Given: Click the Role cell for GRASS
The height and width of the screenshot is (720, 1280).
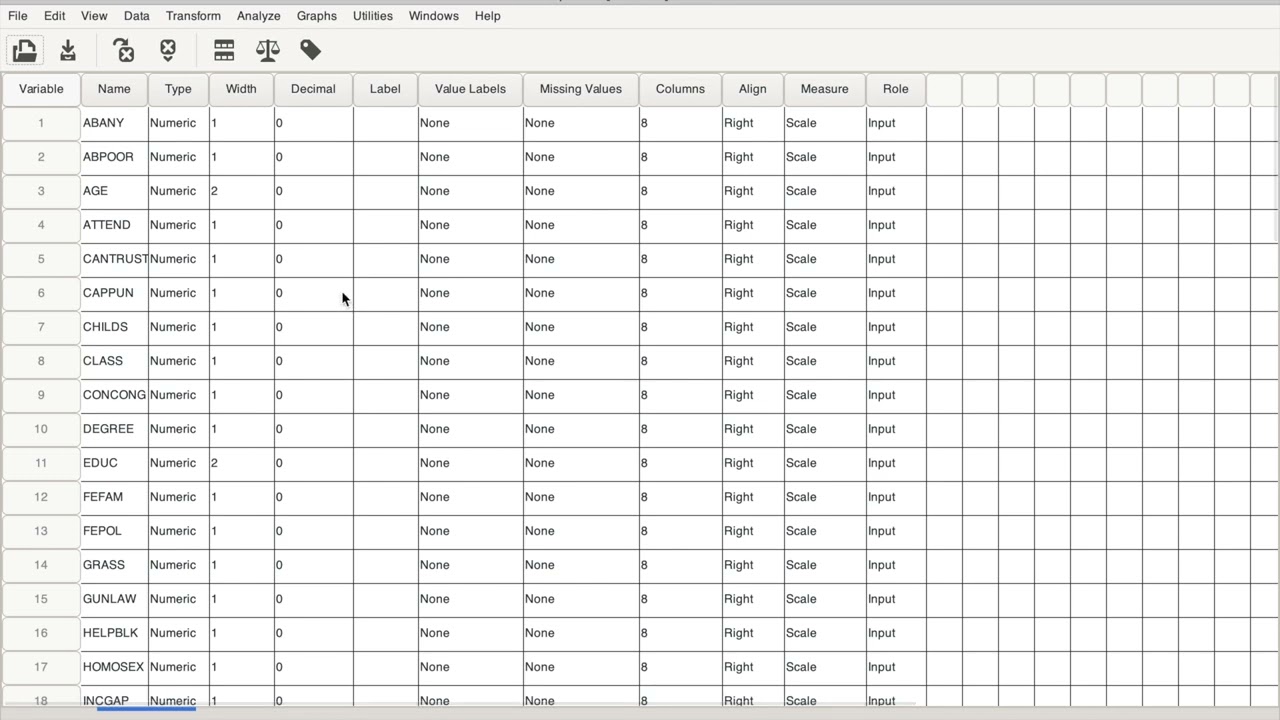Looking at the screenshot, I should click(896, 565).
